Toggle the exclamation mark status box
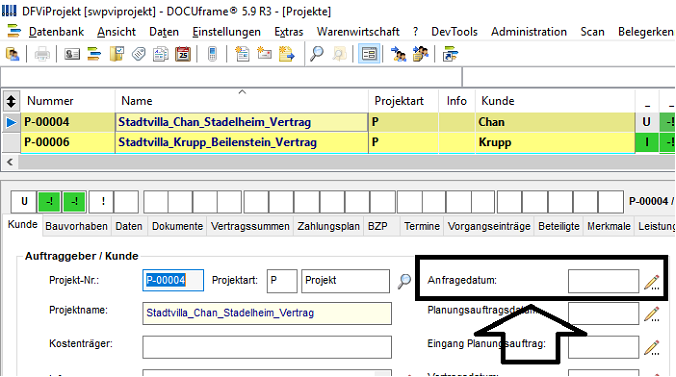The height and width of the screenshot is (377, 676). pyautogui.click(x=103, y=201)
